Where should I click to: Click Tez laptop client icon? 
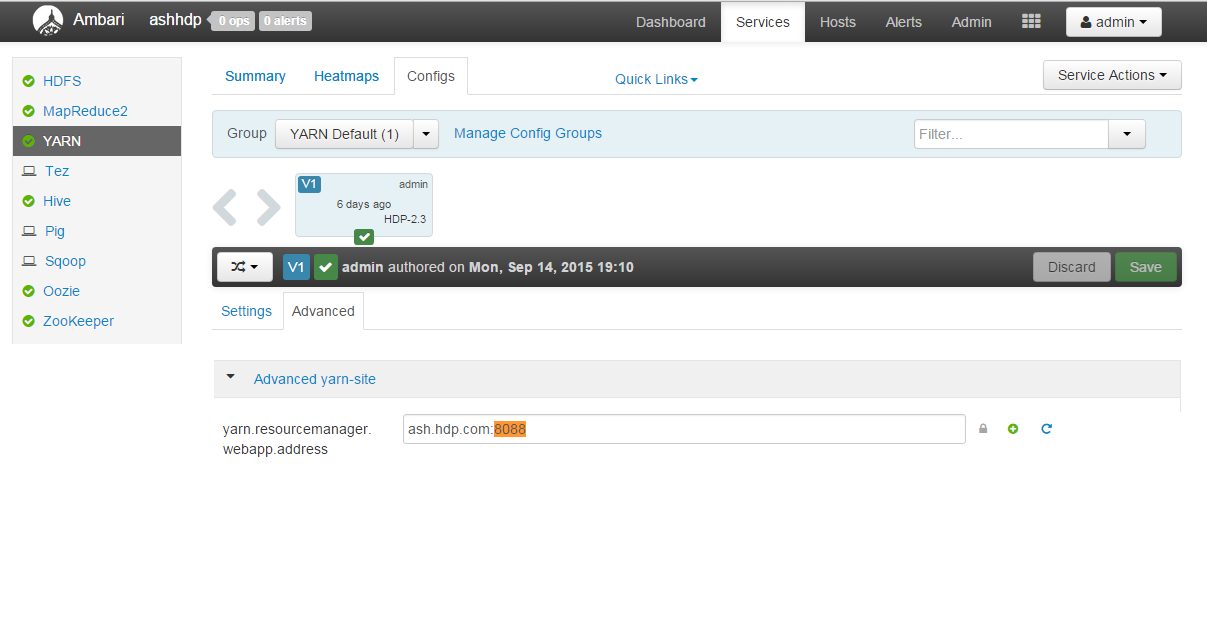click(x=29, y=171)
